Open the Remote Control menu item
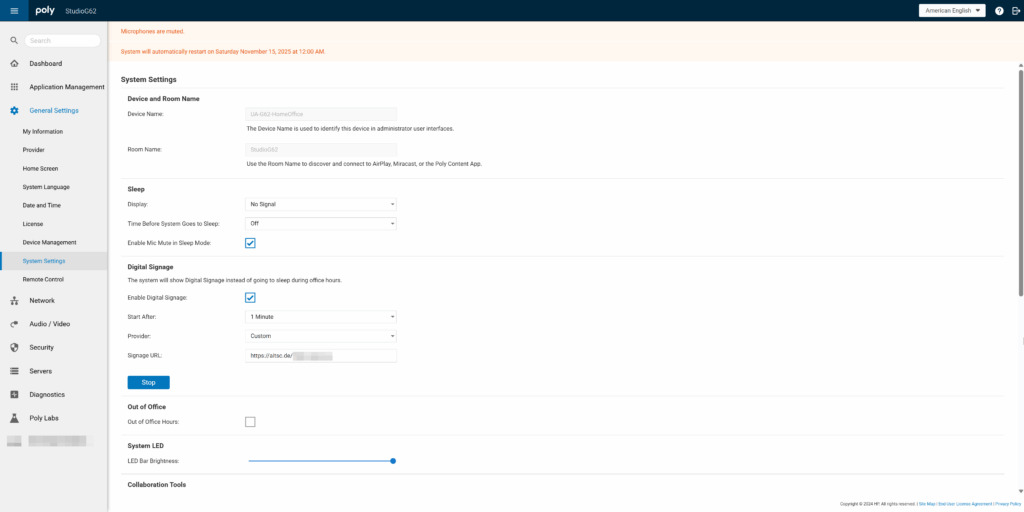The width and height of the screenshot is (1024, 512). (43, 279)
